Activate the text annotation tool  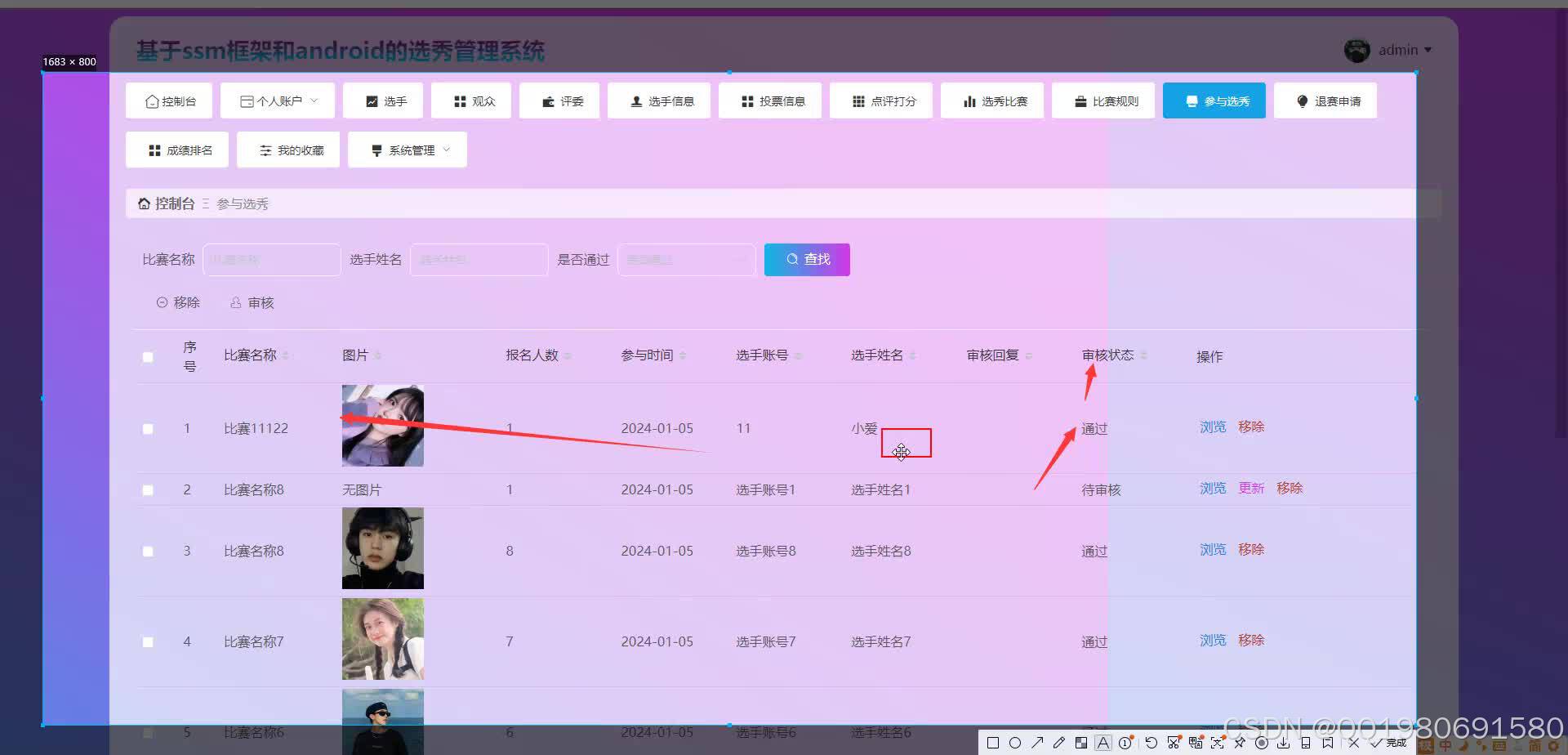tap(1103, 742)
